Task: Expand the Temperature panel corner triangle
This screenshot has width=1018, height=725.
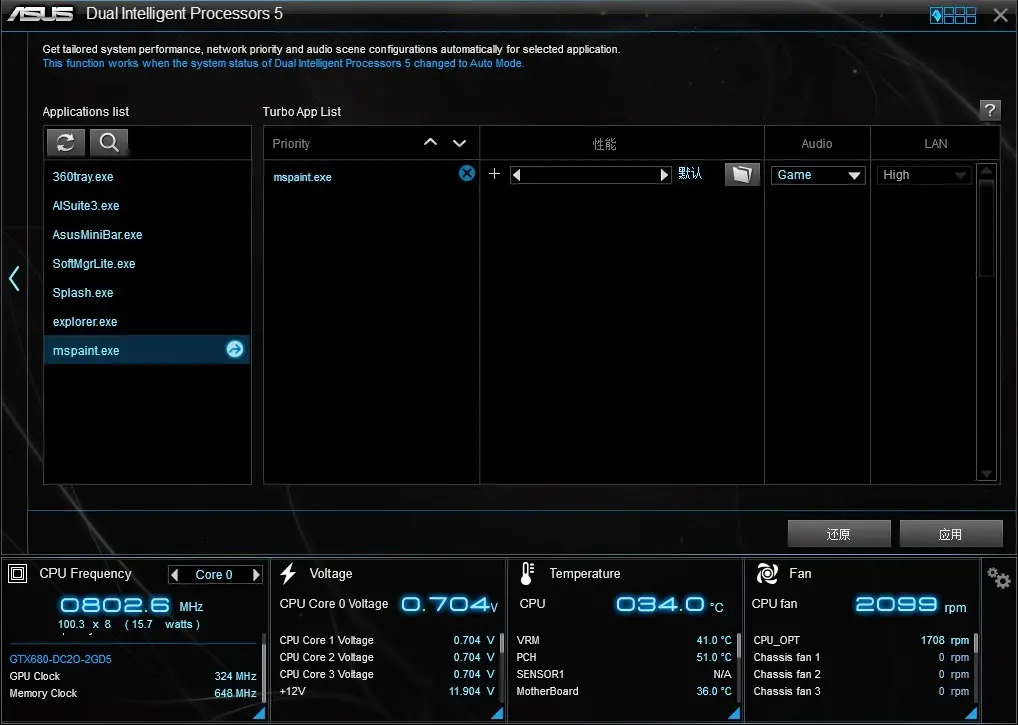Action: [x=734, y=713]
